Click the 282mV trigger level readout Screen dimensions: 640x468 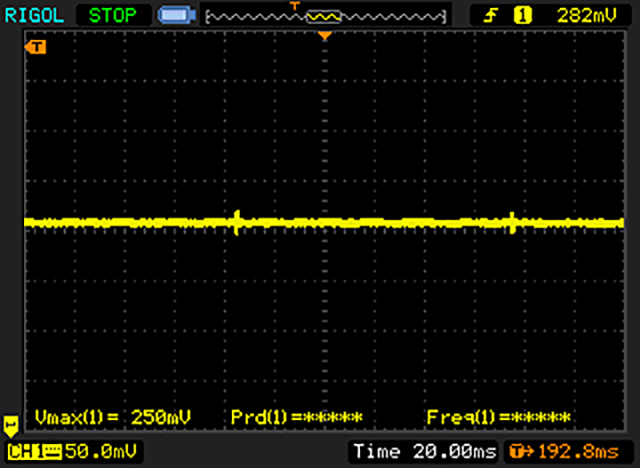click(587, 16)
